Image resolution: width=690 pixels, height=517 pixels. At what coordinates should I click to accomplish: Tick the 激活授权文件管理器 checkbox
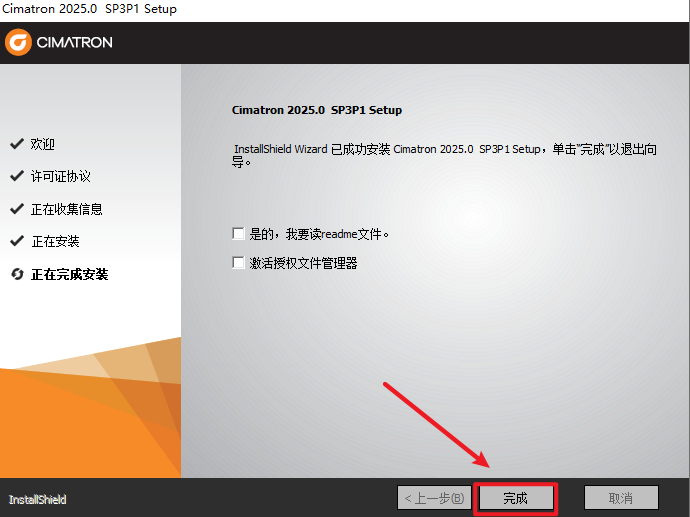click(238, 263)
